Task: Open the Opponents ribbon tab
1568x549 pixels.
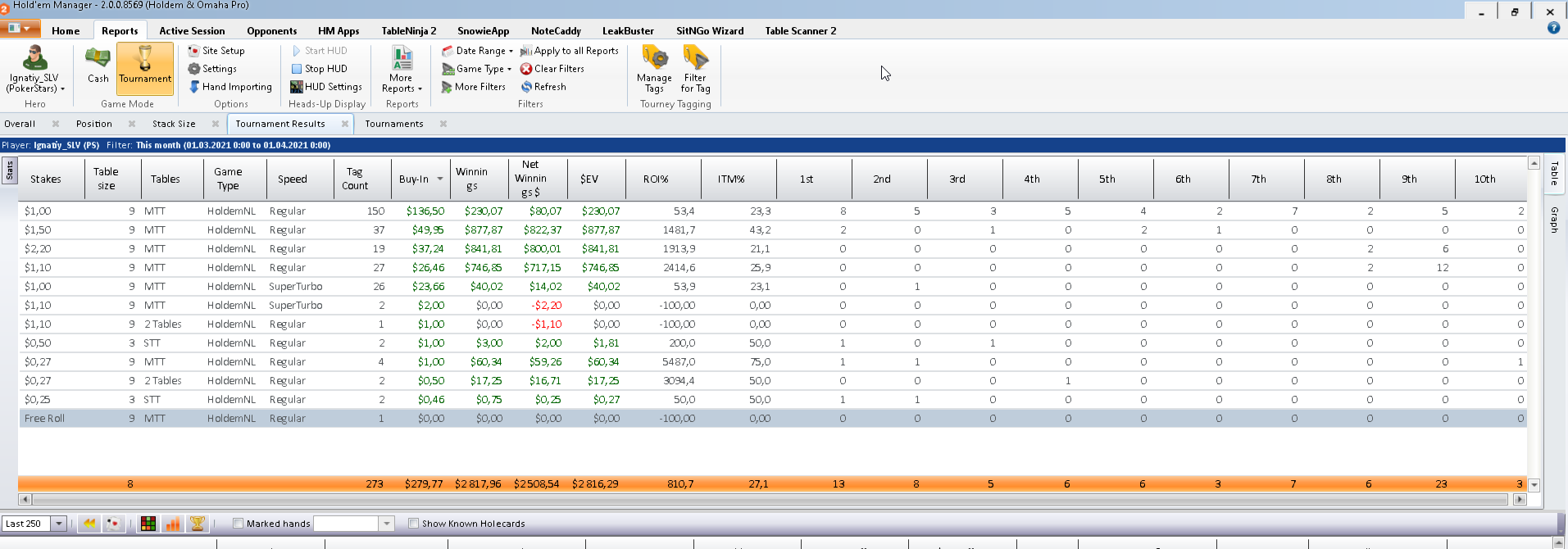Action: pos(272,31)
